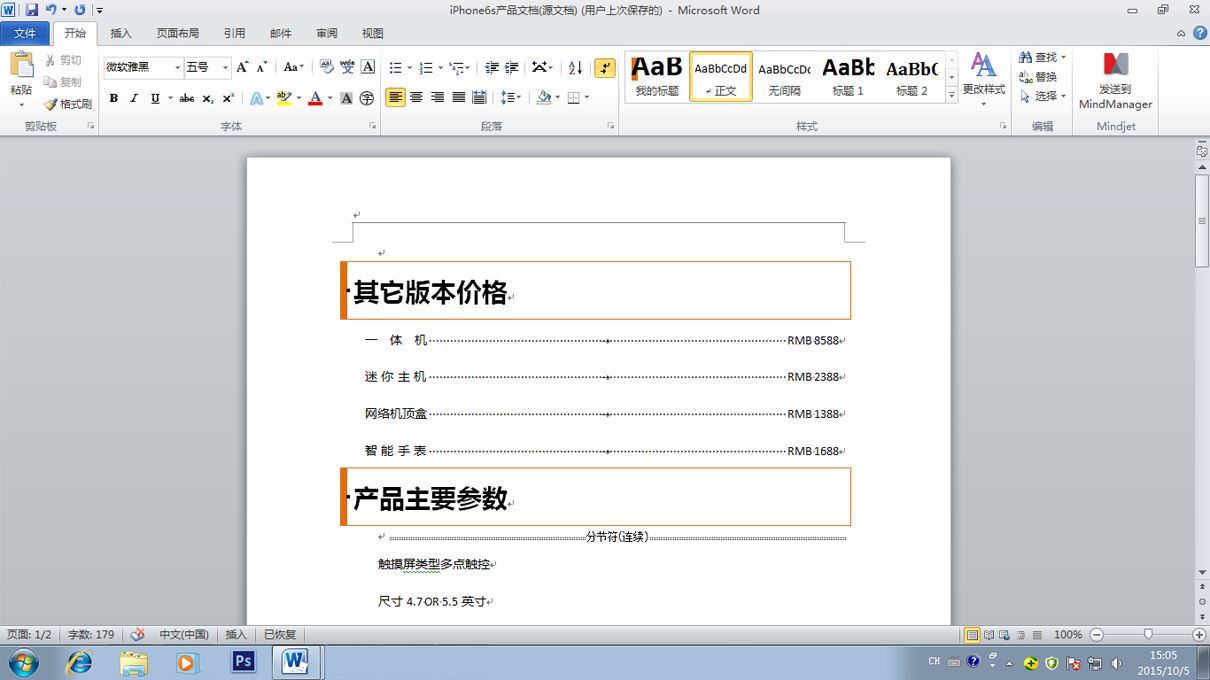Apply the 无间隔 style
The image size is (1210, 680).
point(784,77)
